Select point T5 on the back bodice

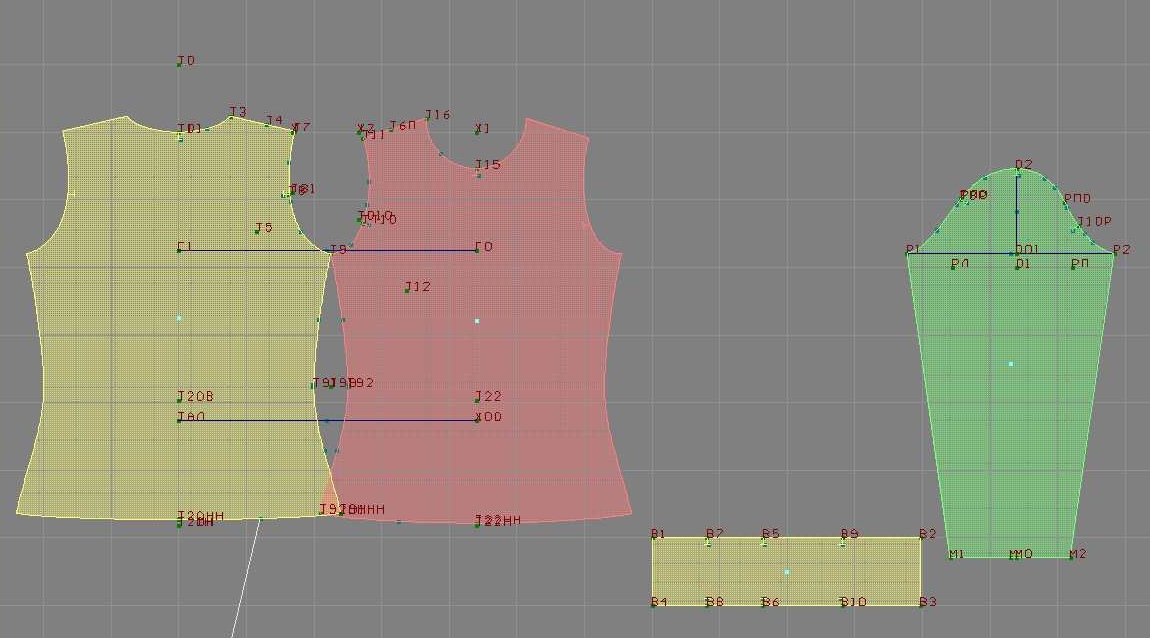pyautogui.click(x=258, y=231)
